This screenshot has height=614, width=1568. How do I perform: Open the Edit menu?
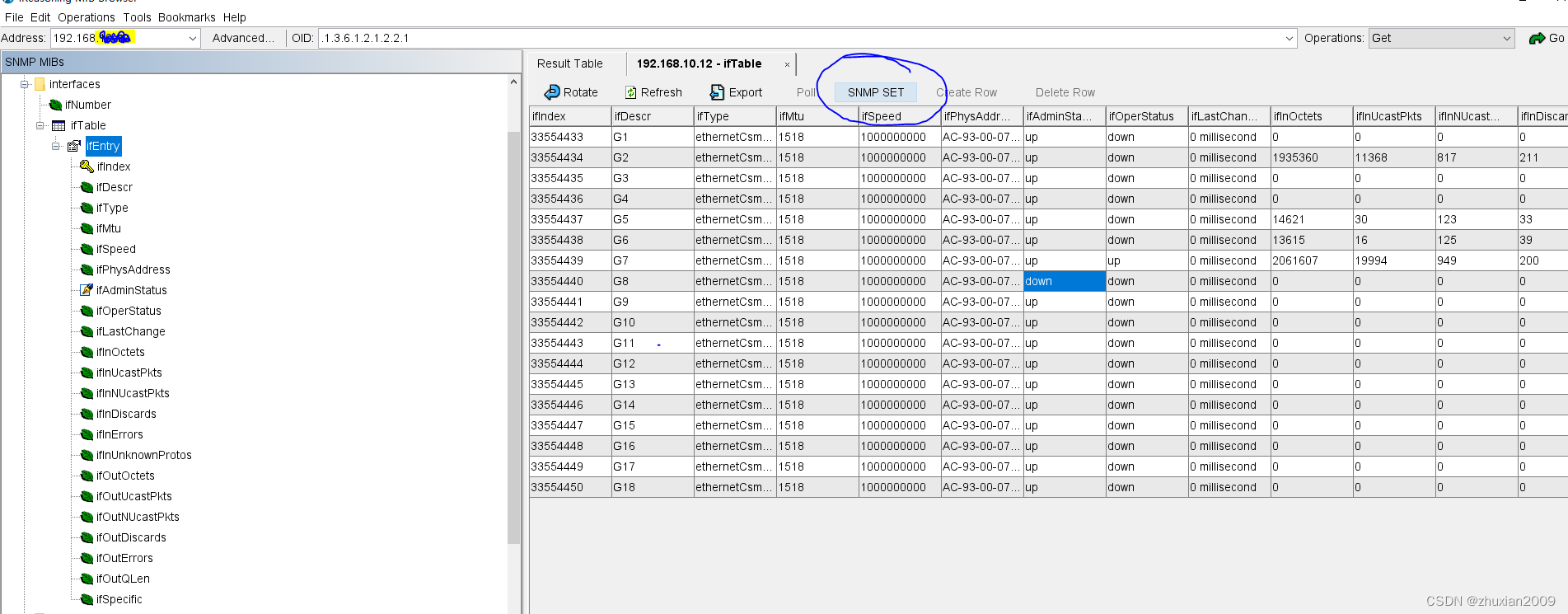[40, 17]
